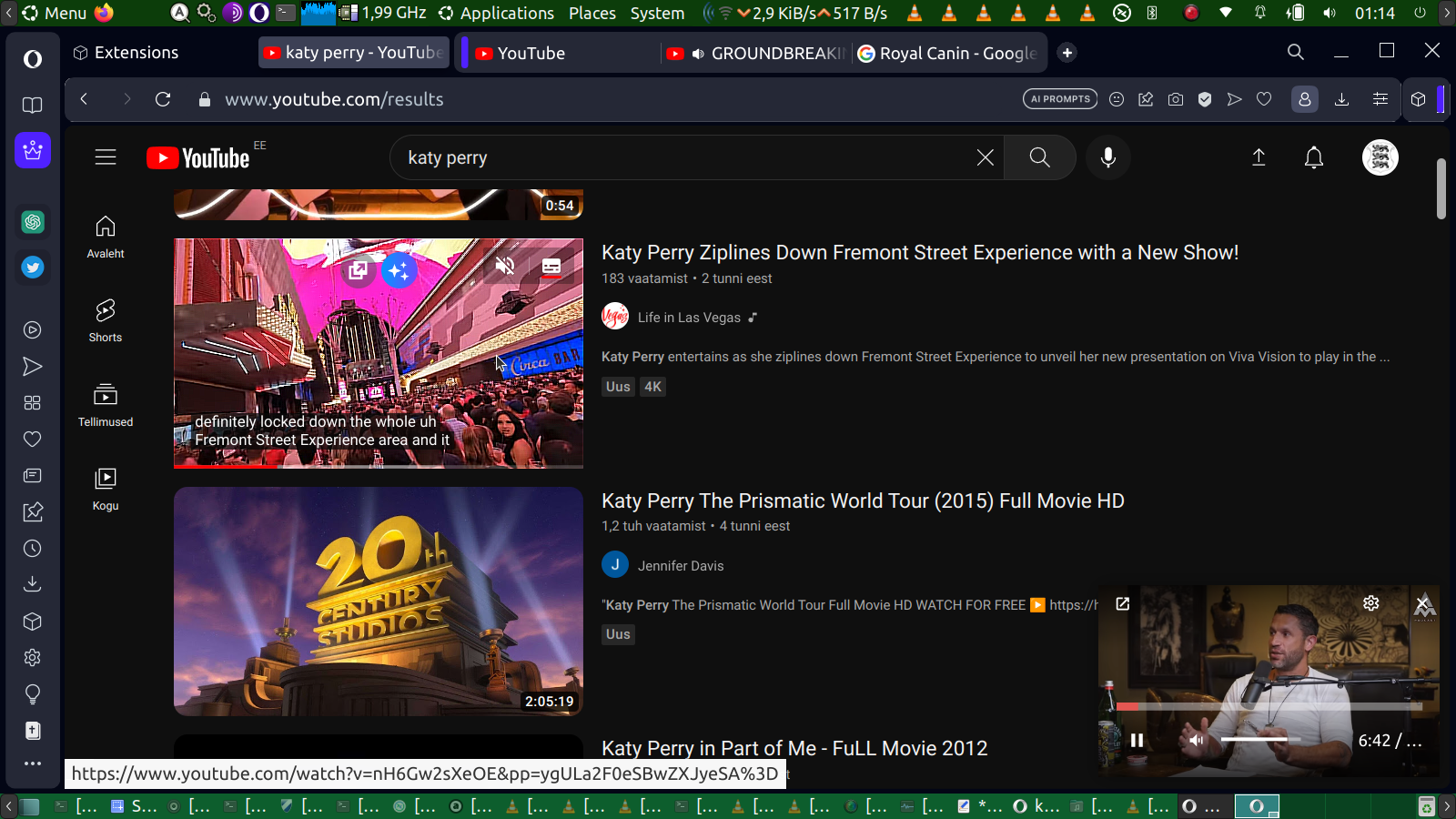Open a new browser tab

1067,53
